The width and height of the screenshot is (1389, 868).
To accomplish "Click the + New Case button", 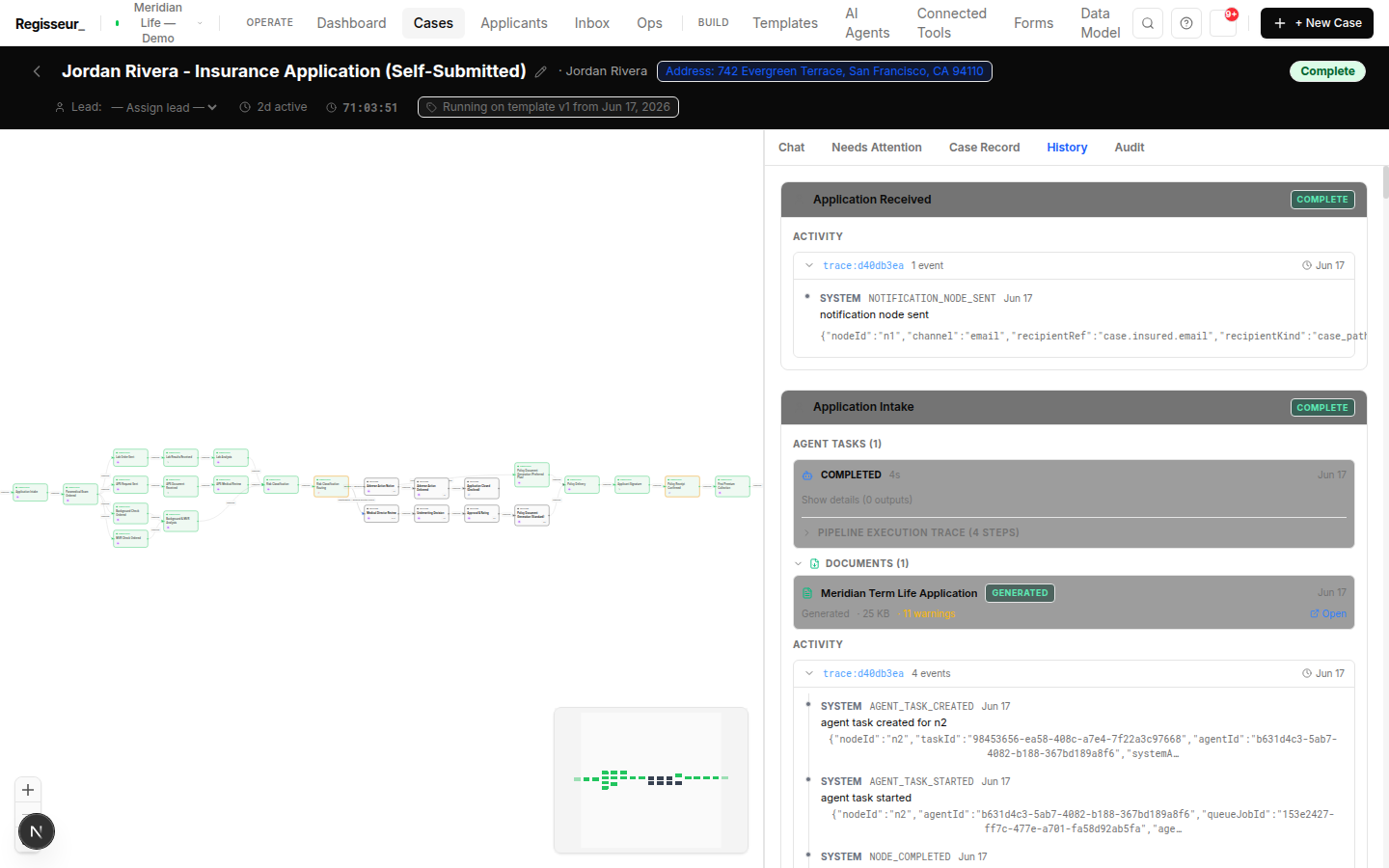I will point(1317,23).
